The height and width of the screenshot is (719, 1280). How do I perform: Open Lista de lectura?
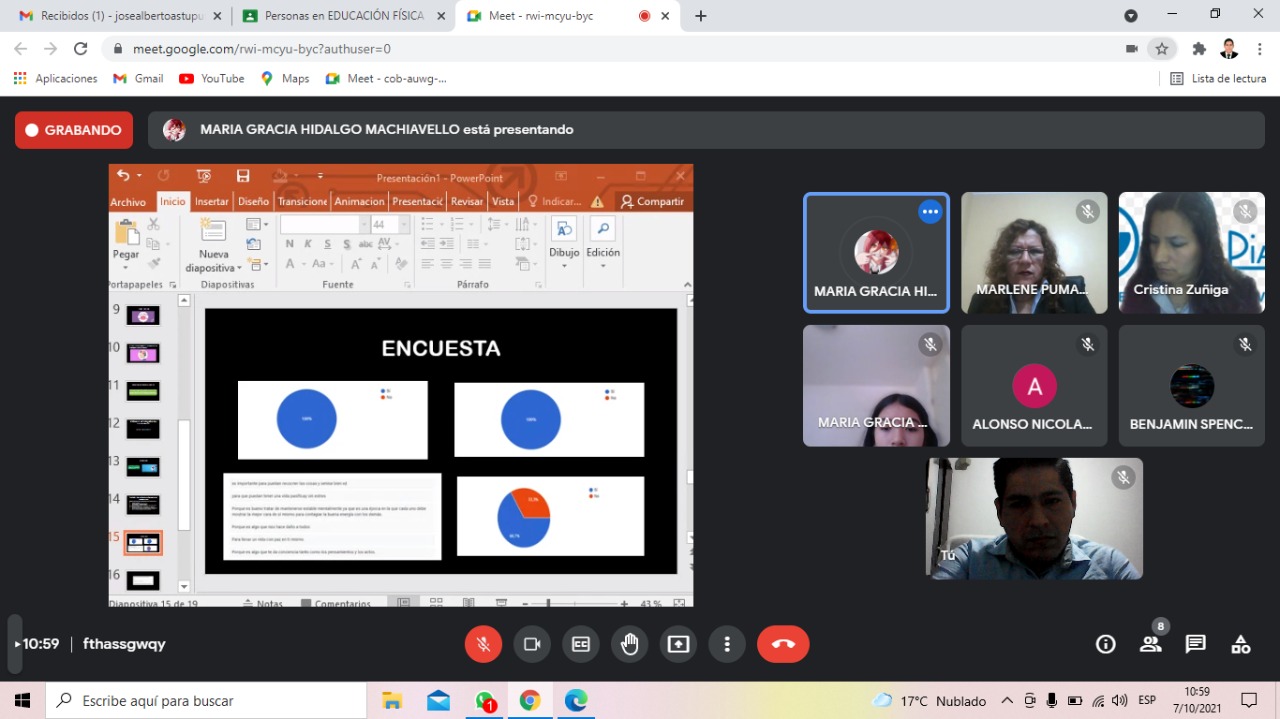pyautogui.click(x=1218, y=78)
